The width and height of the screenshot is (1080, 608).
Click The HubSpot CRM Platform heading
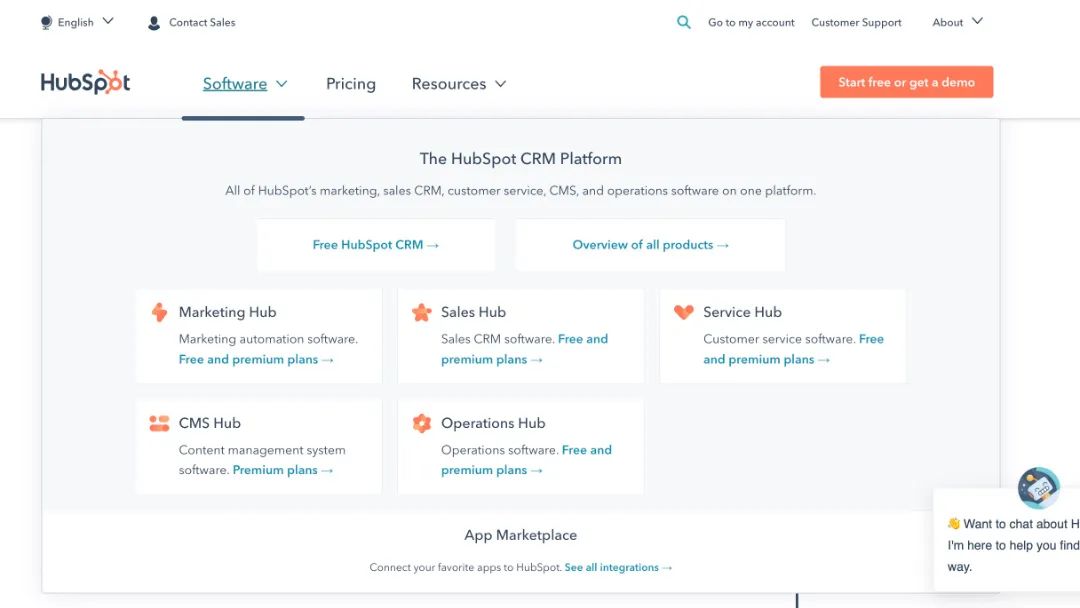point(521,158)
